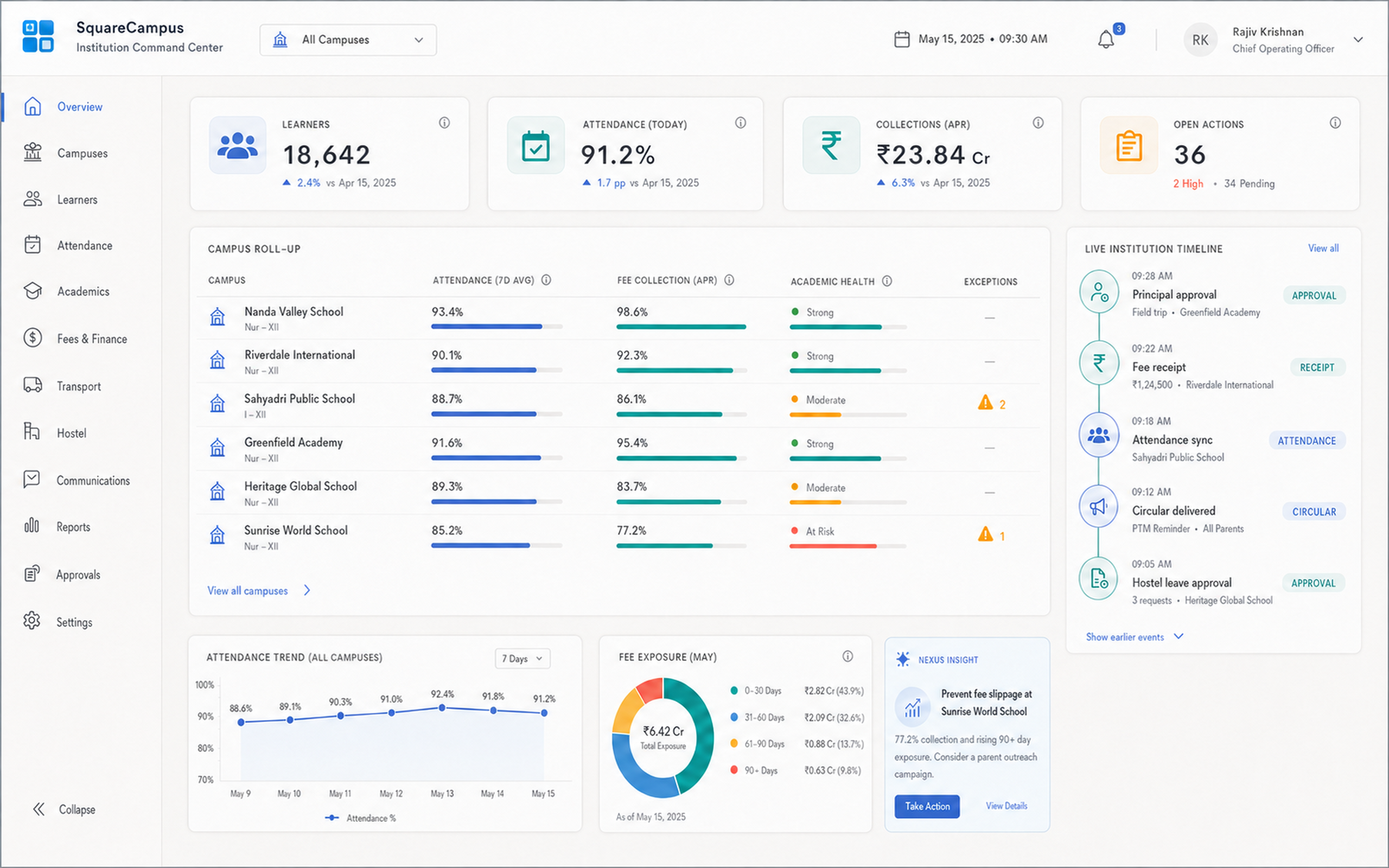Click the calendar icon beside May 15, 2025

tap(902, 39)
